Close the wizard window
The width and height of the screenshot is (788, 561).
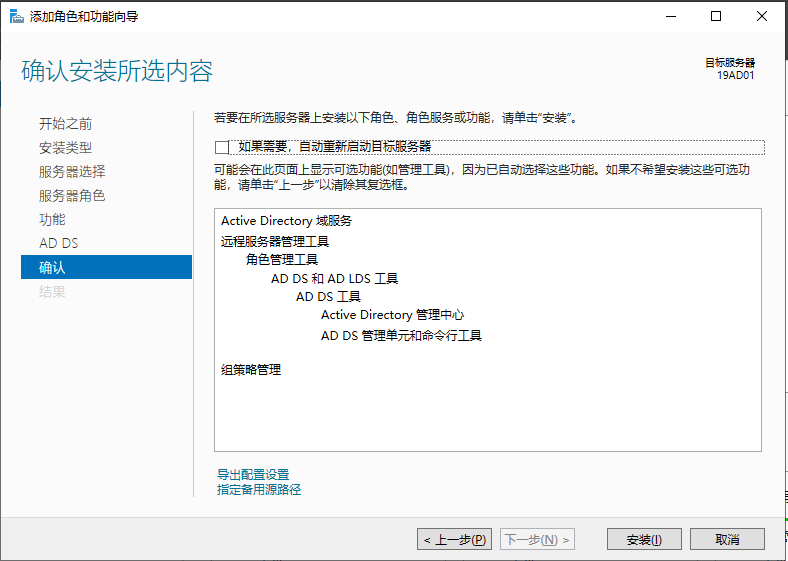coord(761,17)
